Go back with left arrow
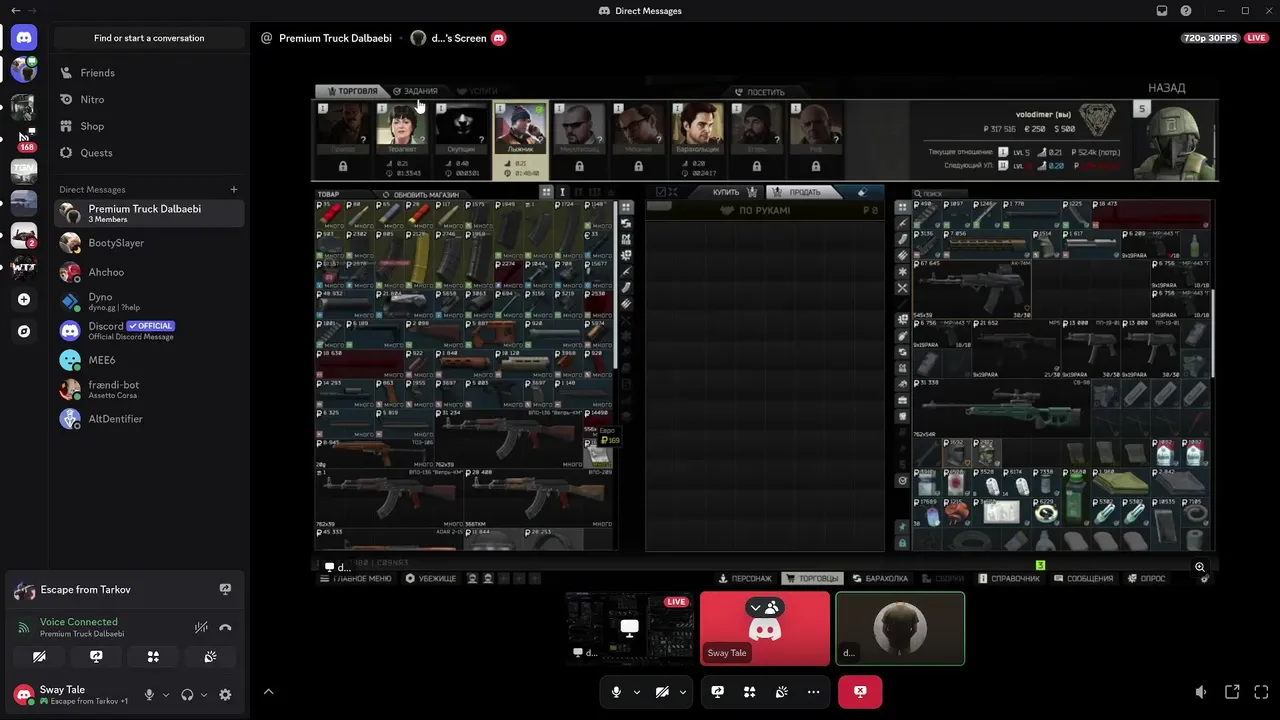 (x=15, y=11)
